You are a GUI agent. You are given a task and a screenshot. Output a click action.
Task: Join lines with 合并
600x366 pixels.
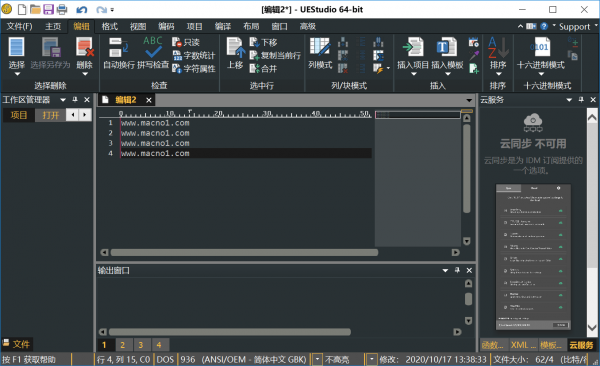[263, 69]
